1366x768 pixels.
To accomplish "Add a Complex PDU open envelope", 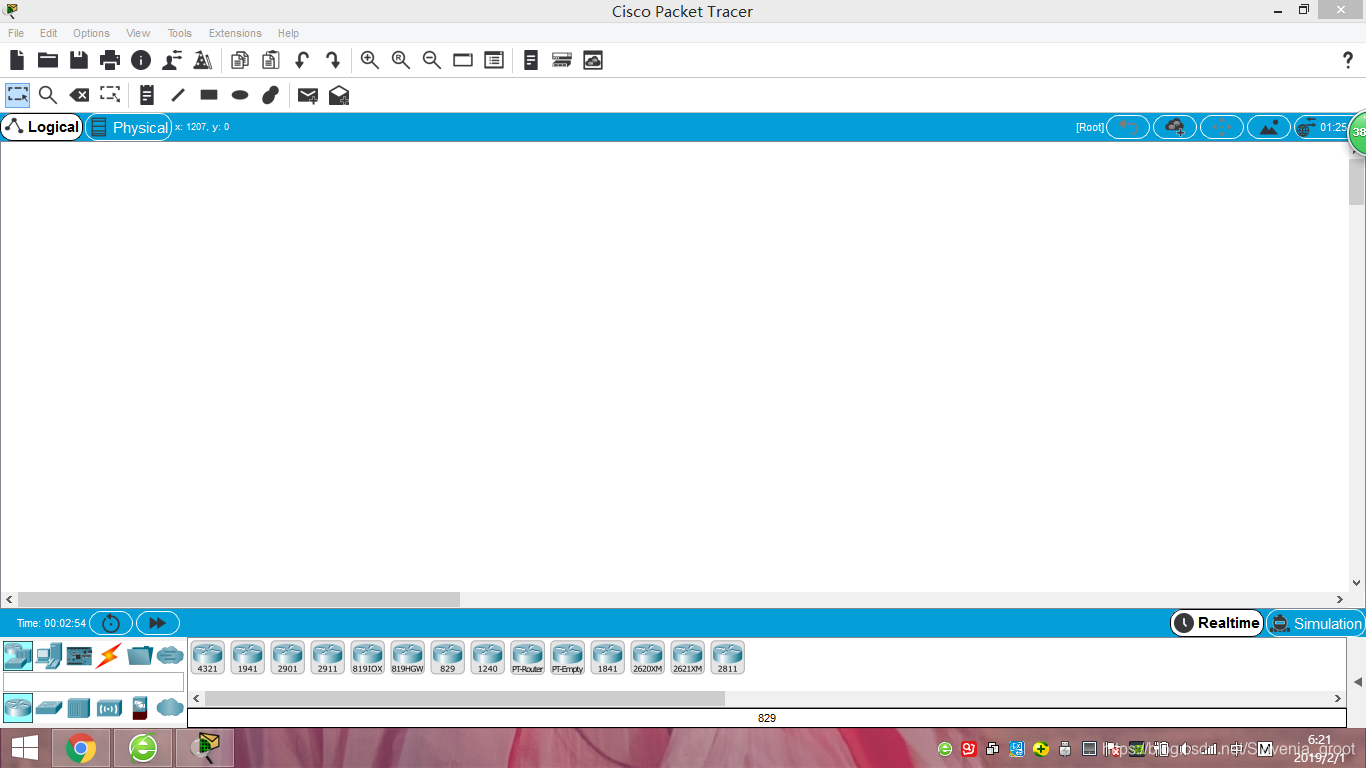I will 339,95.
